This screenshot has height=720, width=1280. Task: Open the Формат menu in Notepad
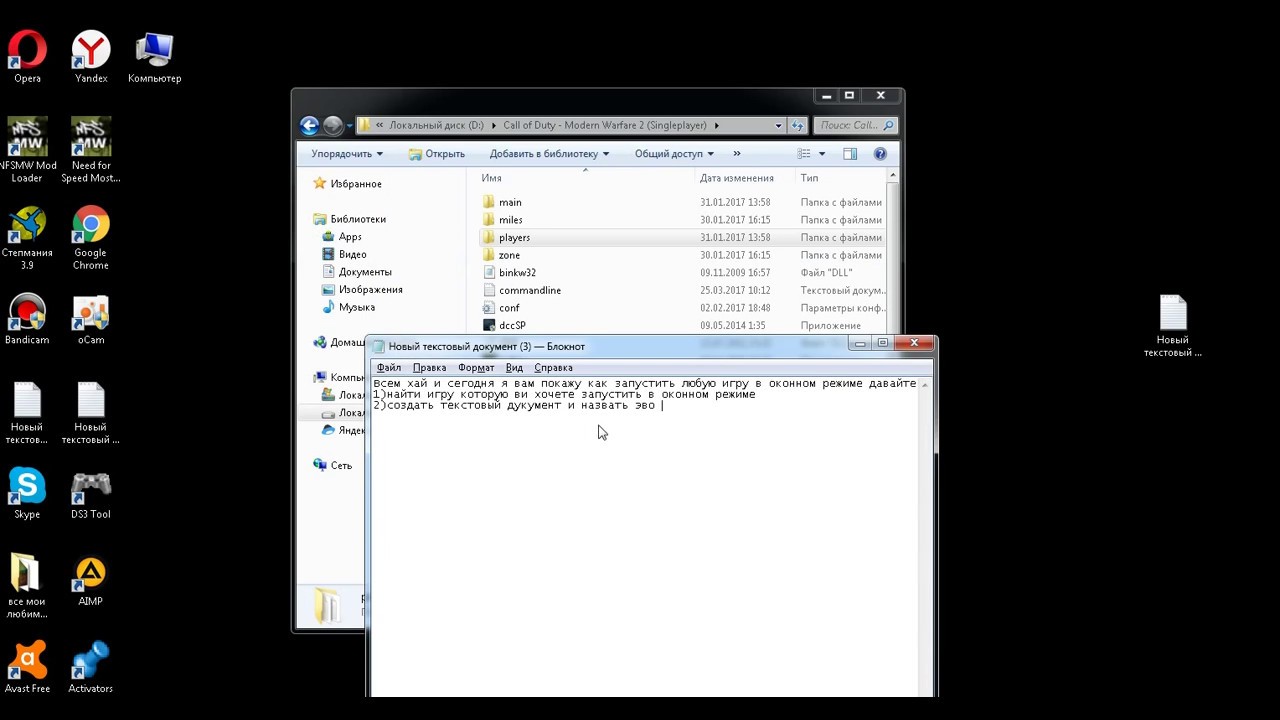pyautogui.click(x=476, y=368)
